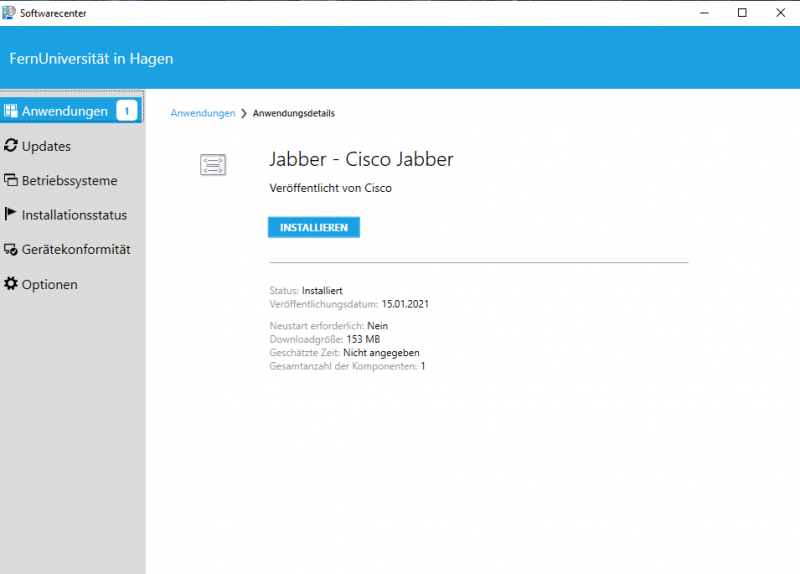The width and height of the screenshot is (800, 574).
Task: Click the INSTALLIEREN button
Action: coord(314,228)
